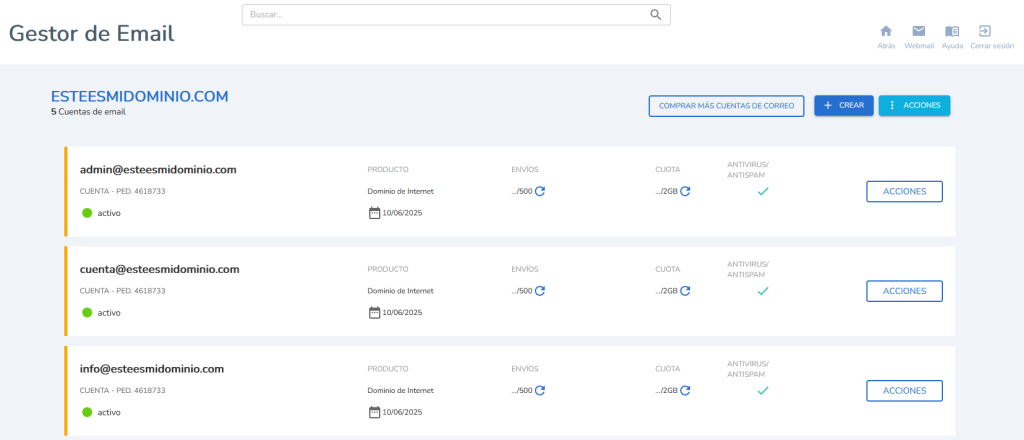Focus the Buscar search field
This screenshot has width=1024, height=440.
click(x=456, y=15)
